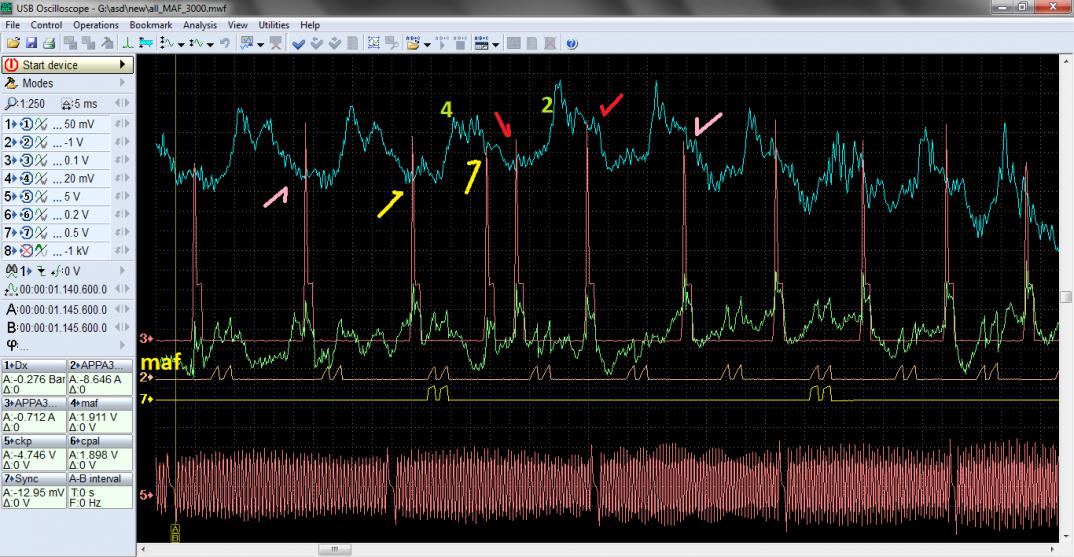Enable the crossed-out channel 8
Image resolution: width=1074 pixels, height=557 pixels.
[26, 251]
